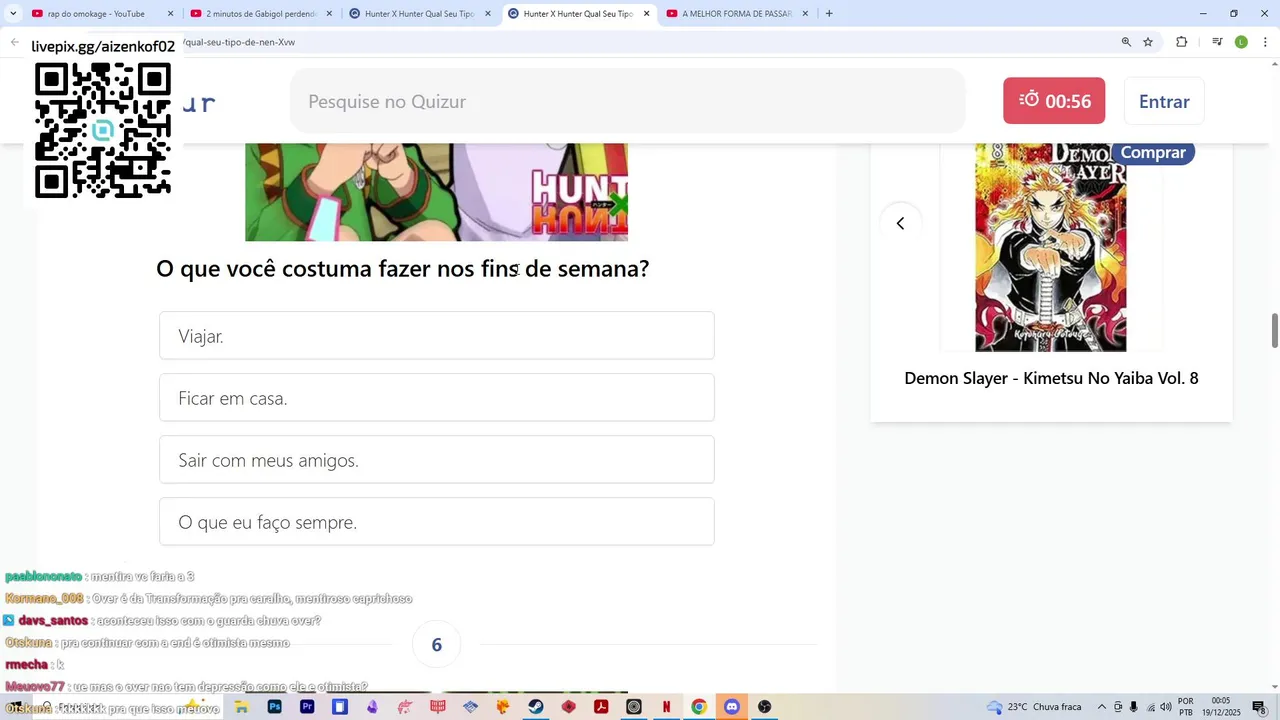Choose the 'Ficar em casa.' answer
Screen dimensions: 1280x720
[436, 398]
